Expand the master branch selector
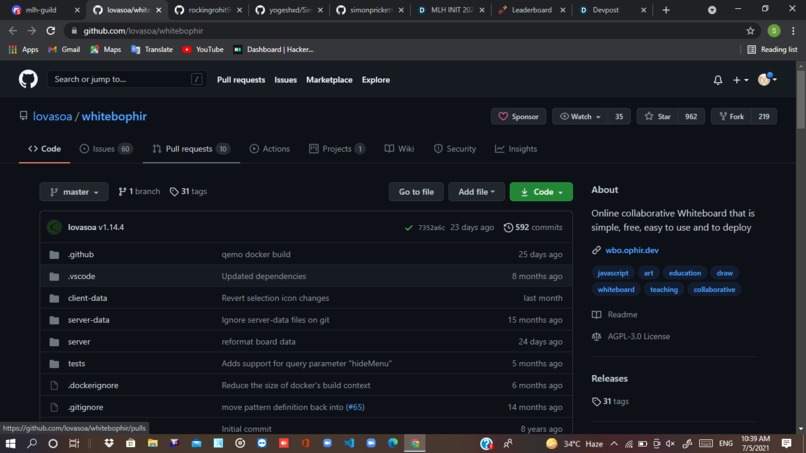806x453 pixels. click(74, 192)
